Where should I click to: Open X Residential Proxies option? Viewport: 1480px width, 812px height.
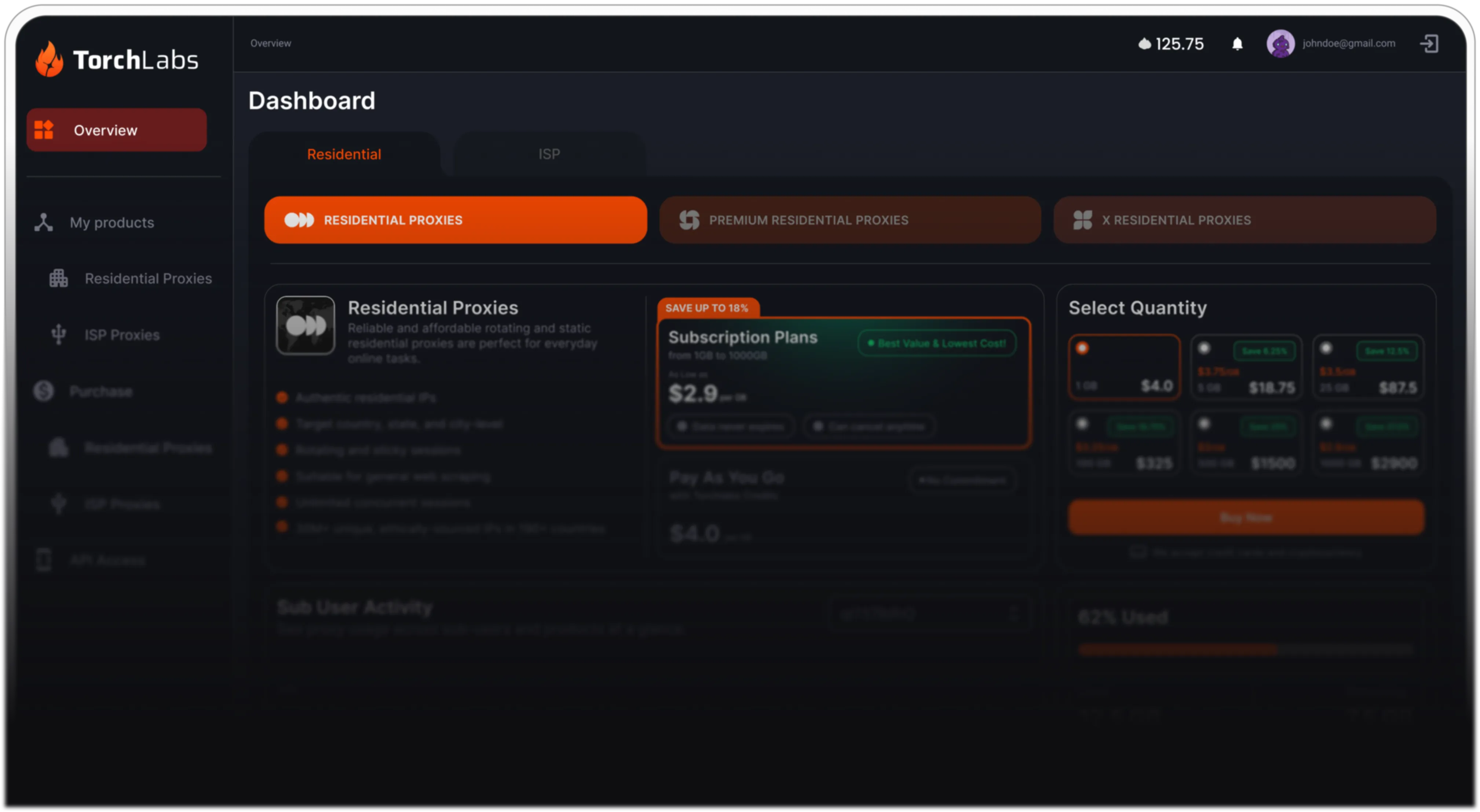[1245, 220]
